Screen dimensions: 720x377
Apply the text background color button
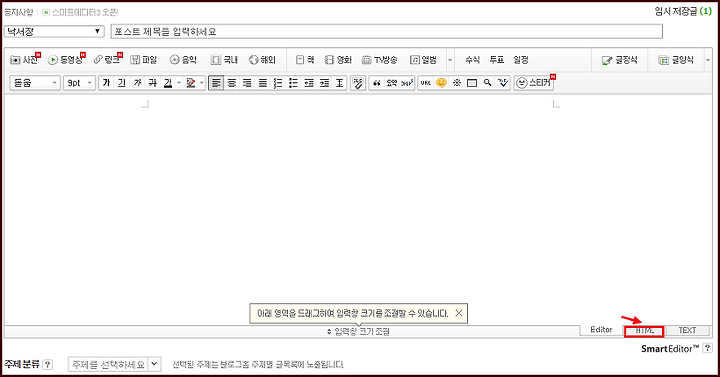coord(191,83)
